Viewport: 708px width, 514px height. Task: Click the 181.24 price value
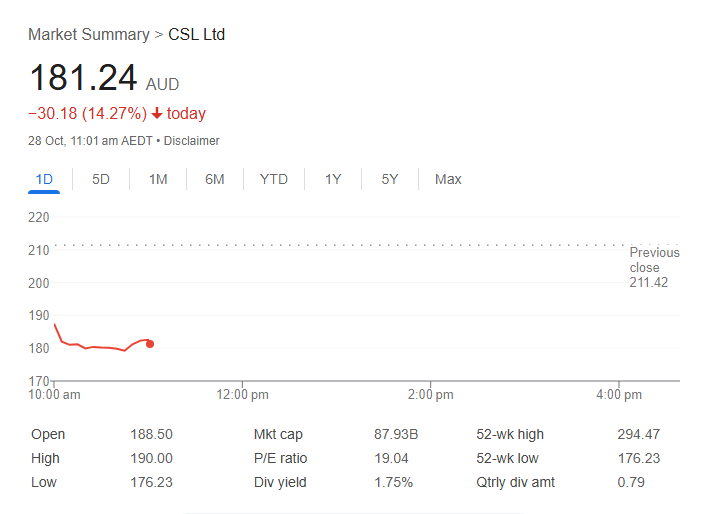tap(83, 79)
